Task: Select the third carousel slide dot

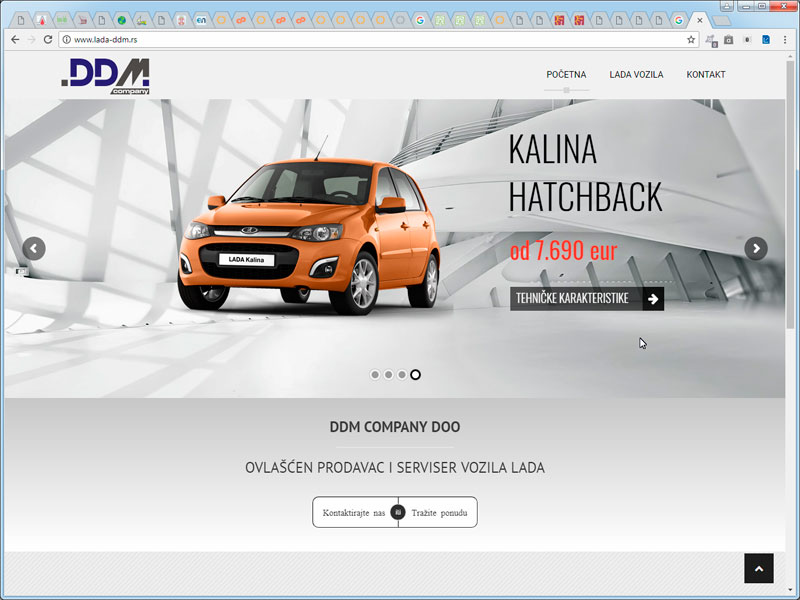Action: tap(401, 375)
